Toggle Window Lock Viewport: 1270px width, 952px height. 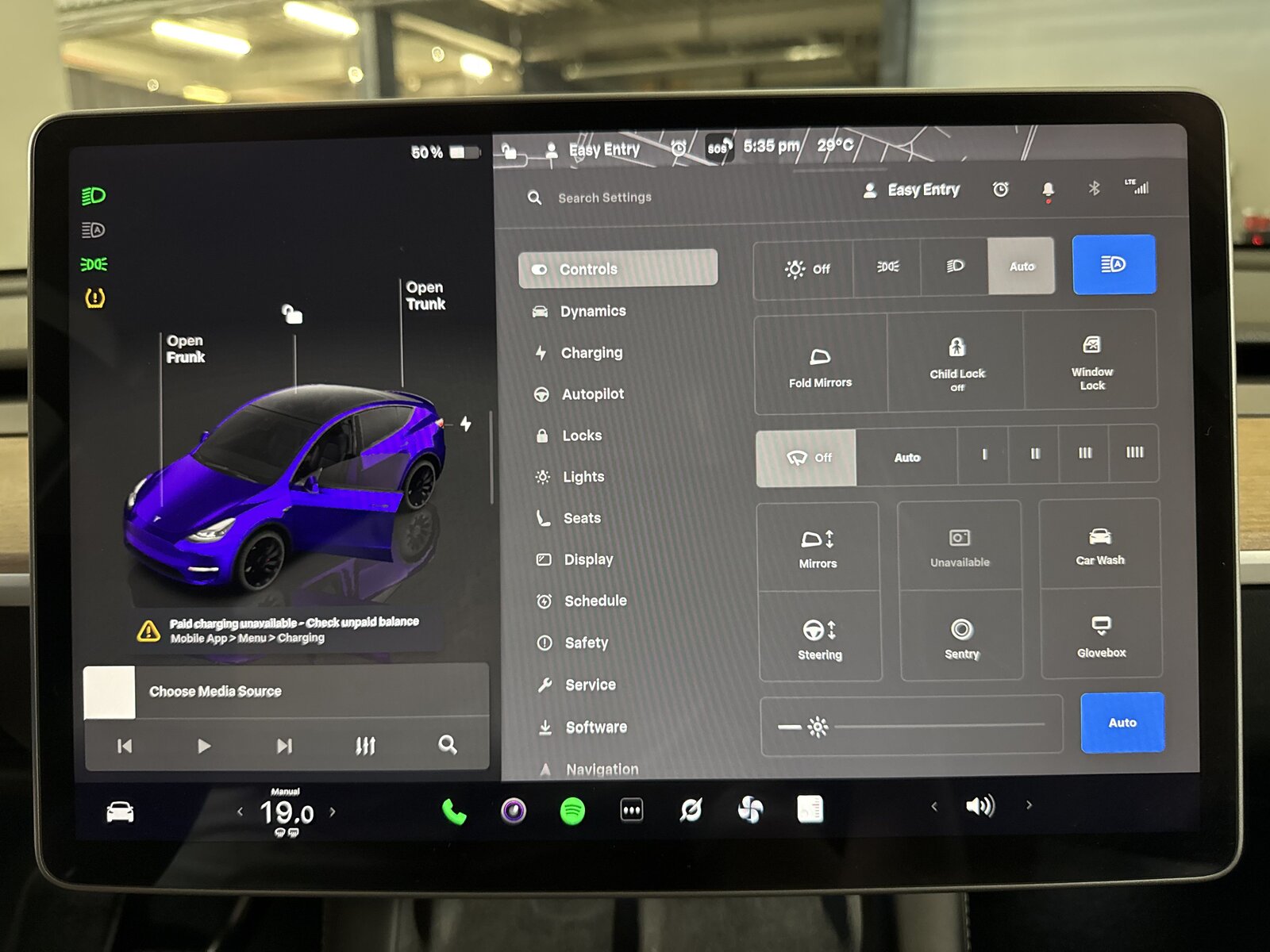pos(1091,362)
